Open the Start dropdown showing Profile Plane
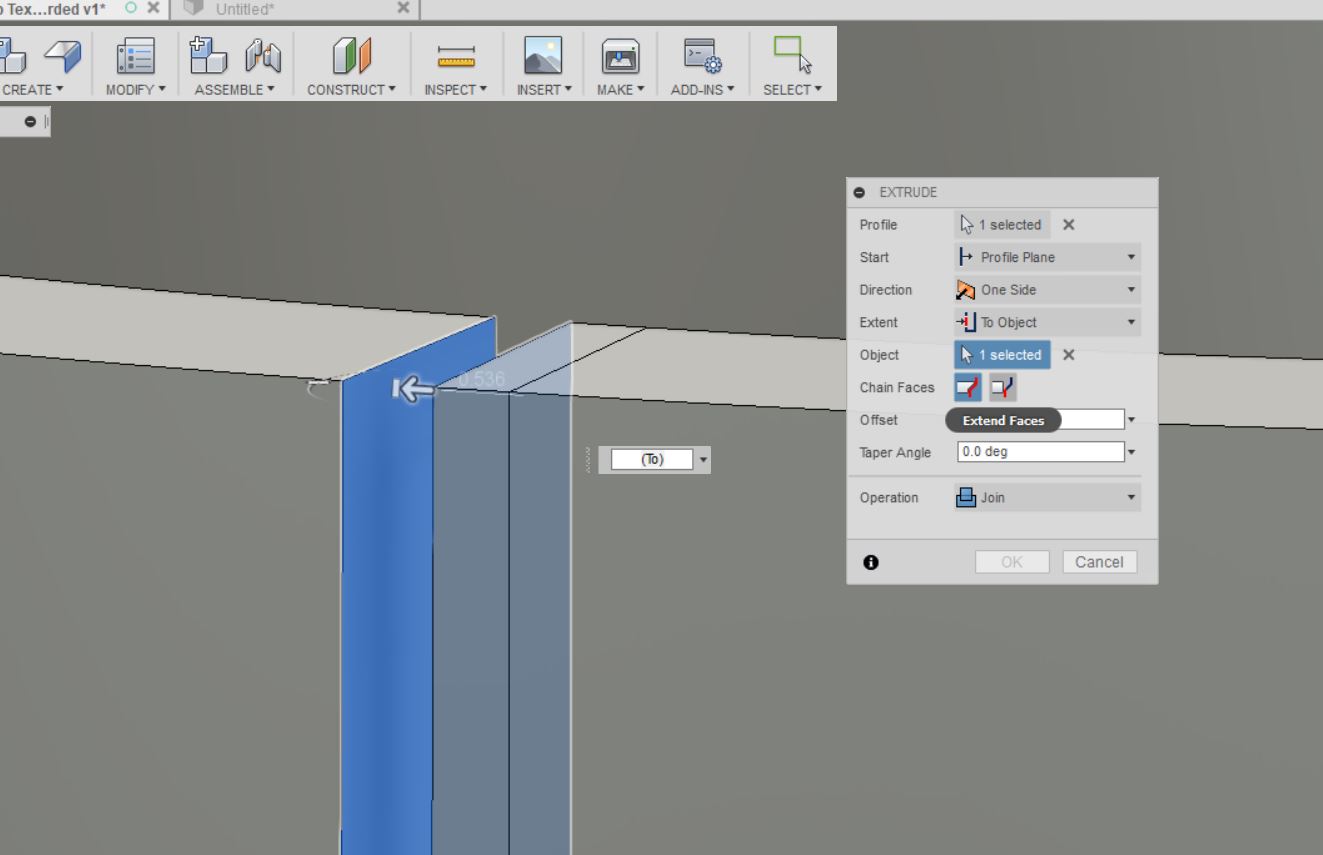This screenshot has width=1323, height=855. (1048, 257)
